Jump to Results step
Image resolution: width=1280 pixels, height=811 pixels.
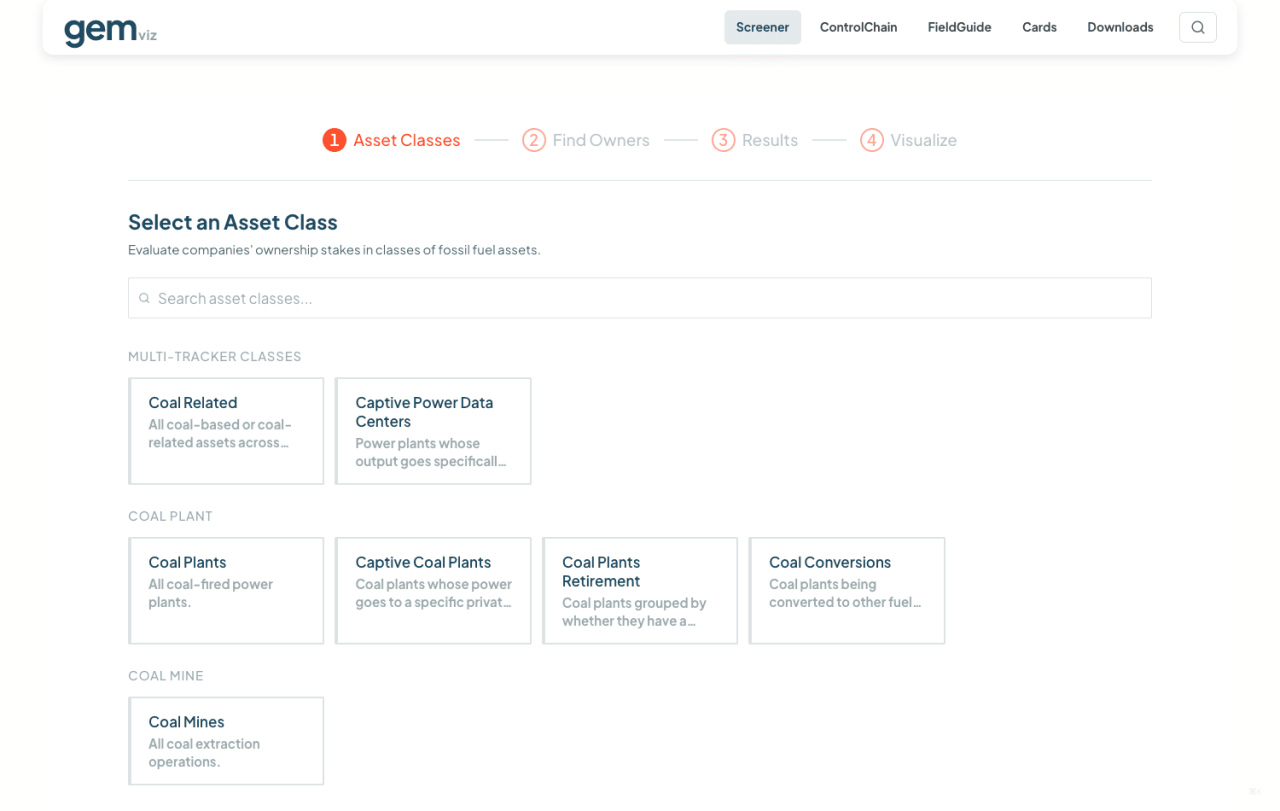[x=770, y=140]
